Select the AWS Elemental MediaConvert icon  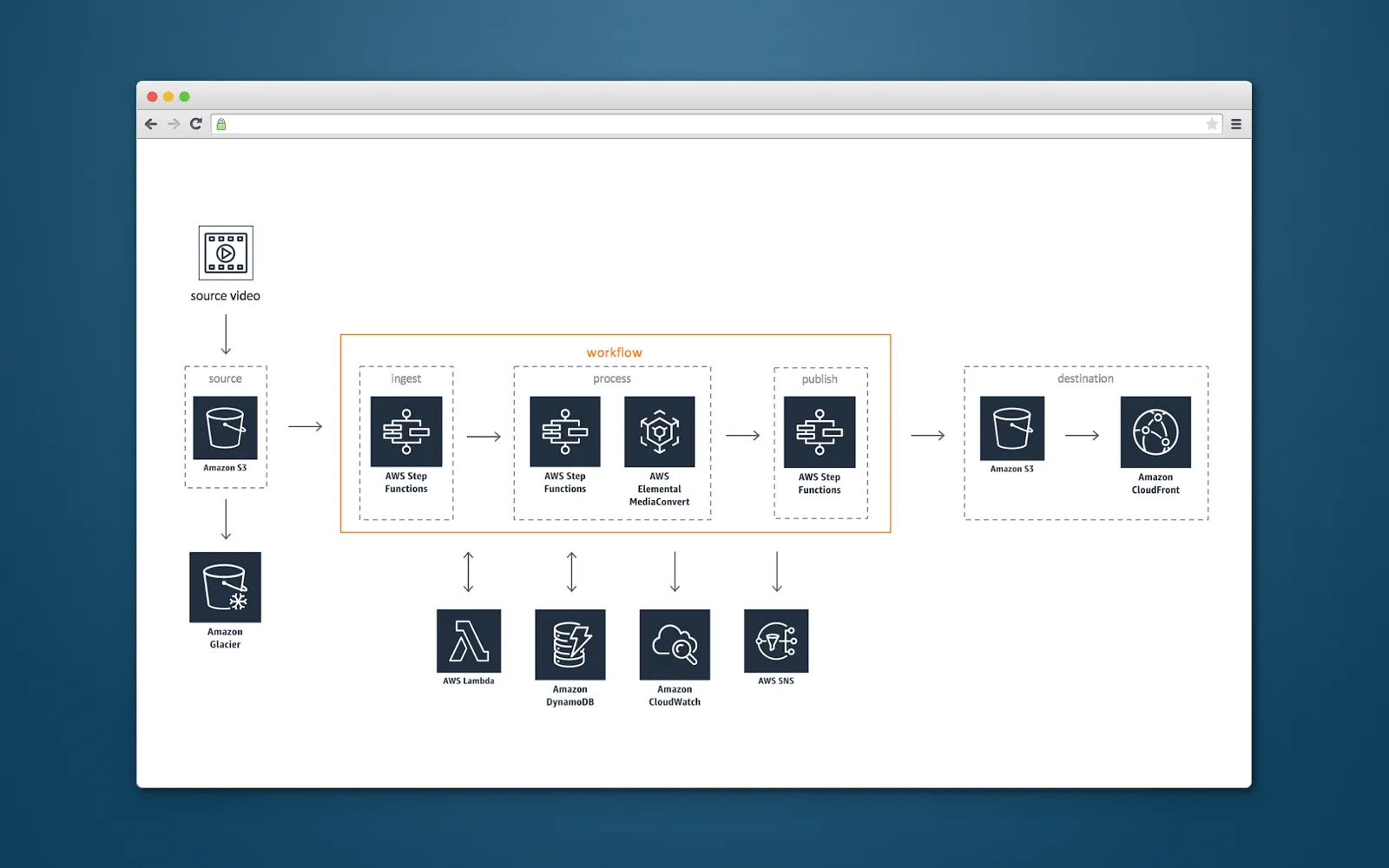pyautogui.click(x=660, y=431)
